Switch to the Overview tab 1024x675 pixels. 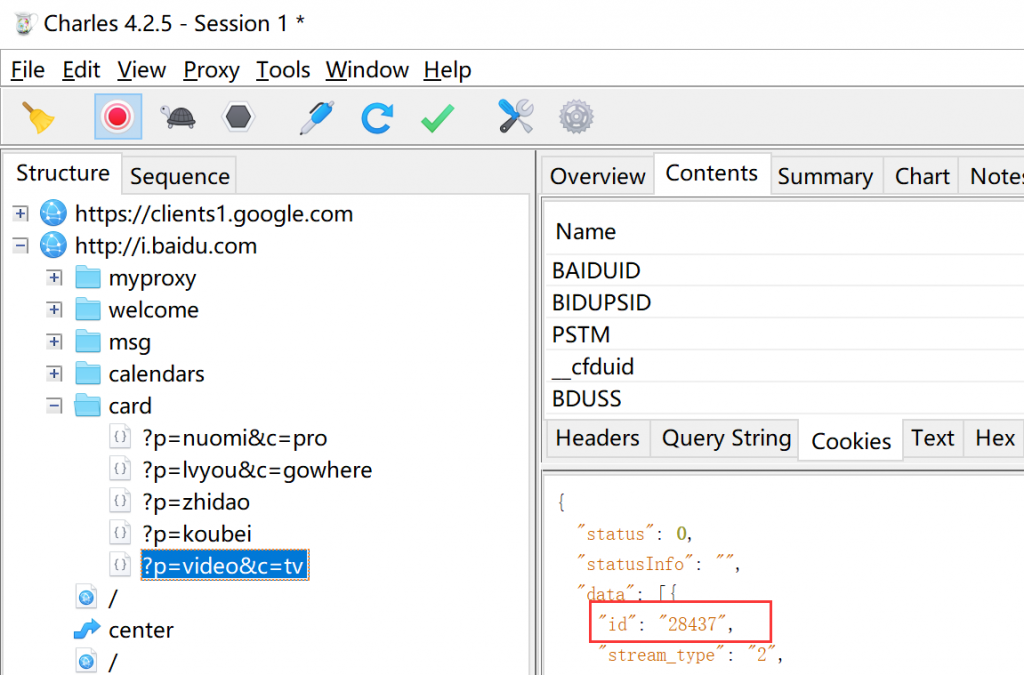598,176
